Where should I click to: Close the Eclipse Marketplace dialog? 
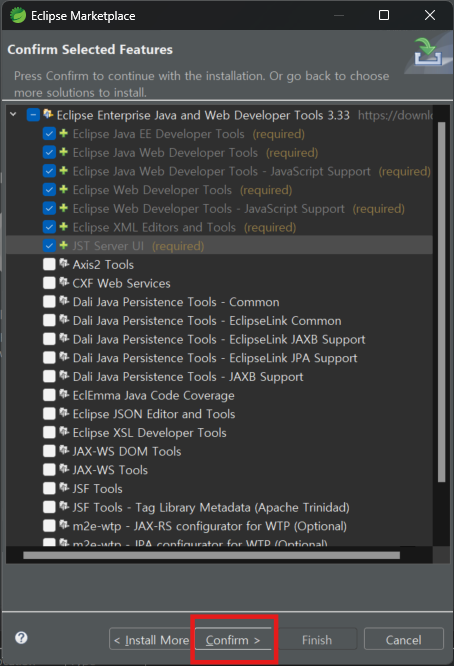tap(430, 15)
